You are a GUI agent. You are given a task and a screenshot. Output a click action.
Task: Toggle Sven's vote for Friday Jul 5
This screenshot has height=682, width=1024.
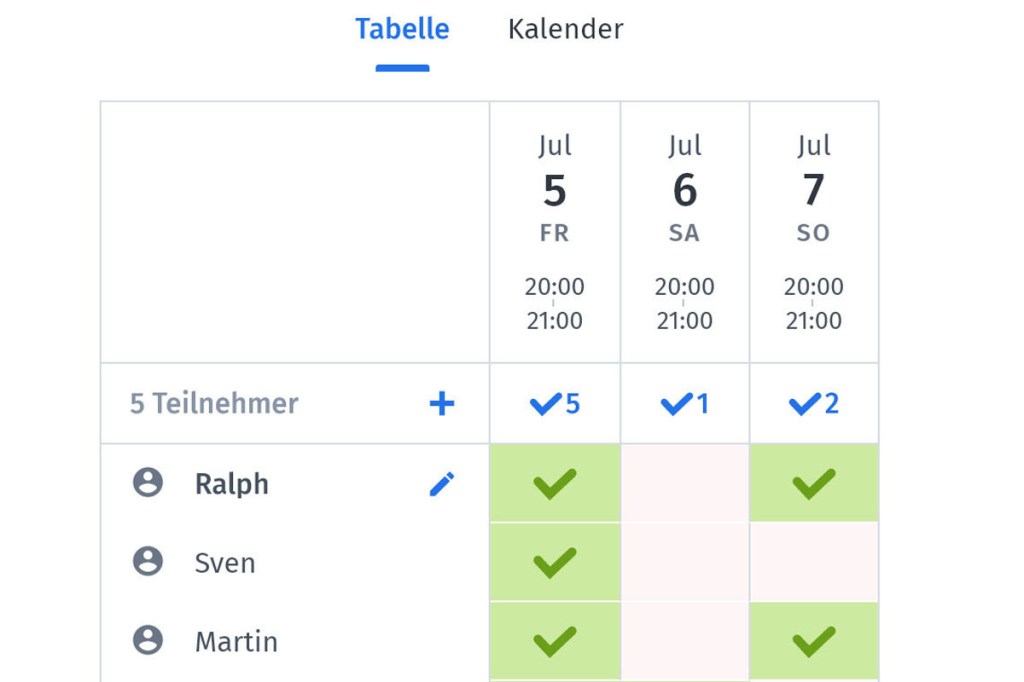click(x=554, y=562)
